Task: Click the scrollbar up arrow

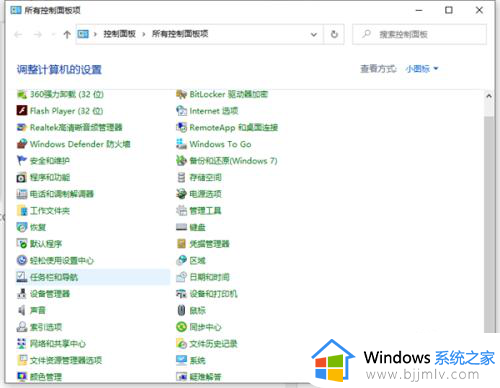Action: click(x=489, y=96)
